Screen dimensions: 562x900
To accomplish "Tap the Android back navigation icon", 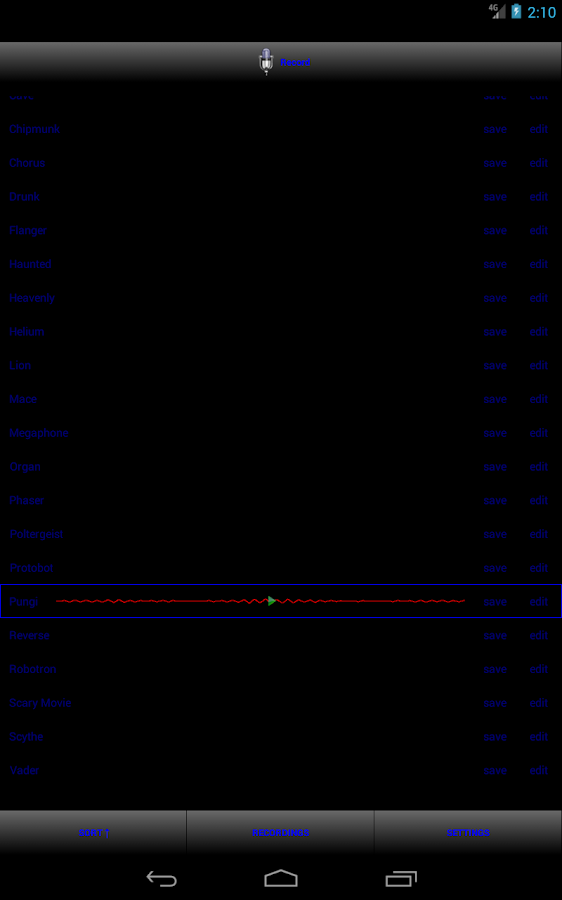I will (x=161, y=879).
